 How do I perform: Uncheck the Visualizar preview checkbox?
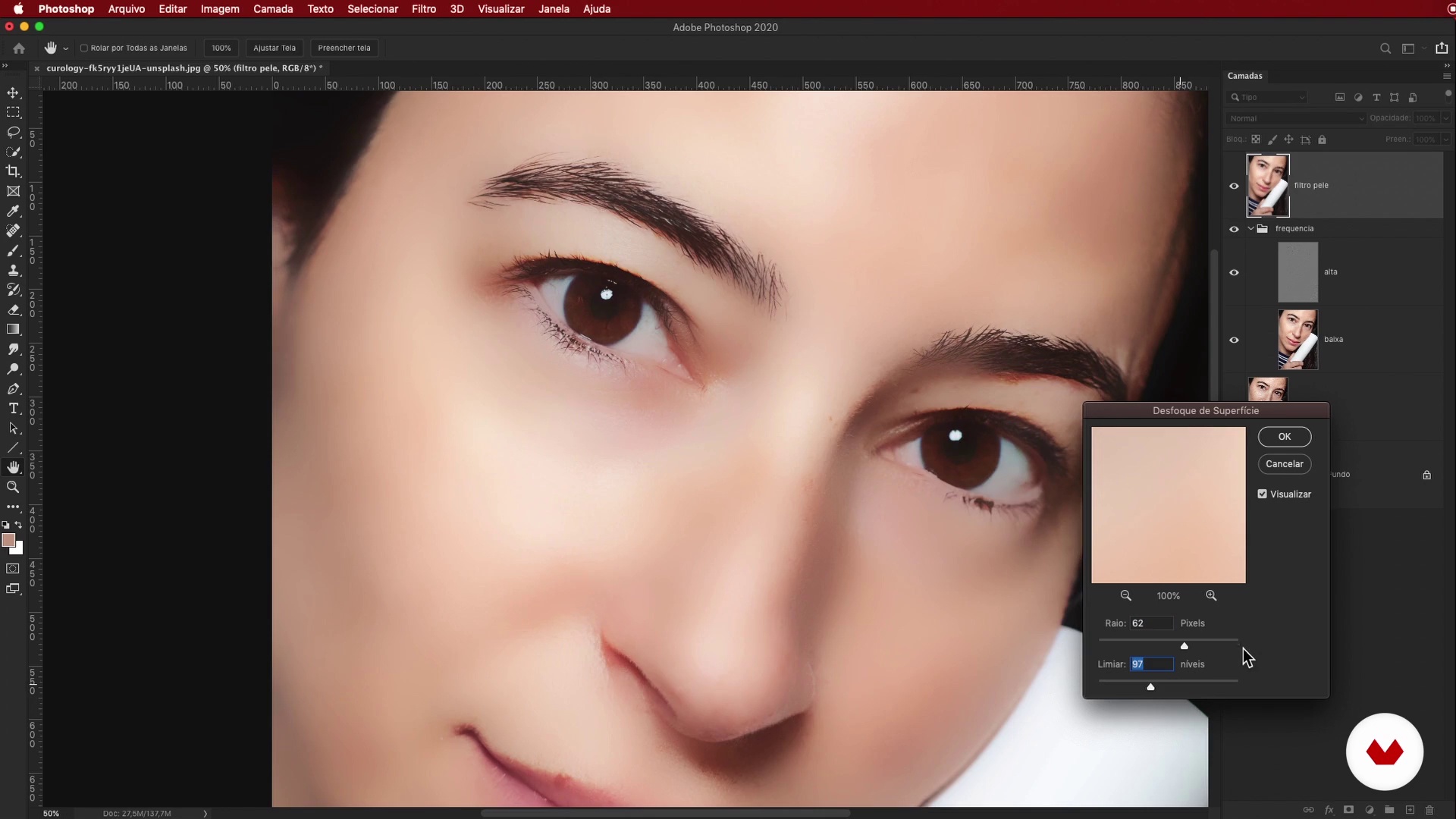(1263, 494)
